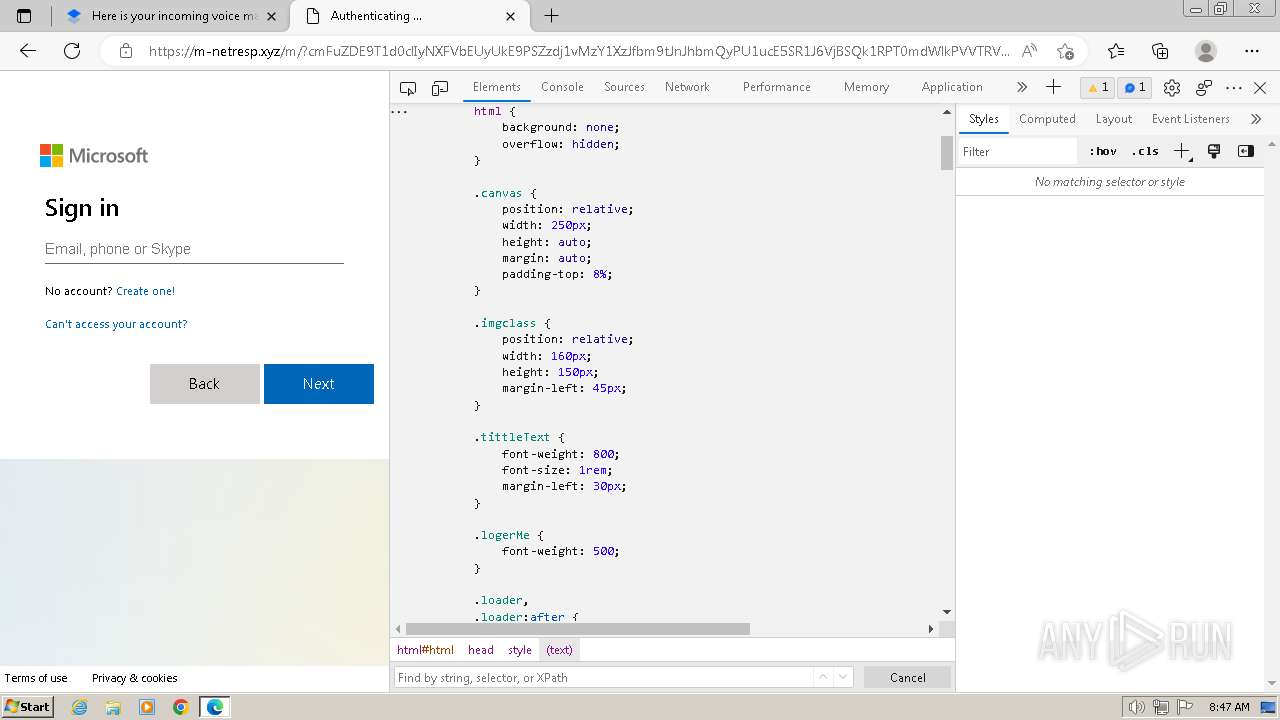Show more DevTools tabs chevron
The image size is (1280, 720).
(x=1022, y=87)
